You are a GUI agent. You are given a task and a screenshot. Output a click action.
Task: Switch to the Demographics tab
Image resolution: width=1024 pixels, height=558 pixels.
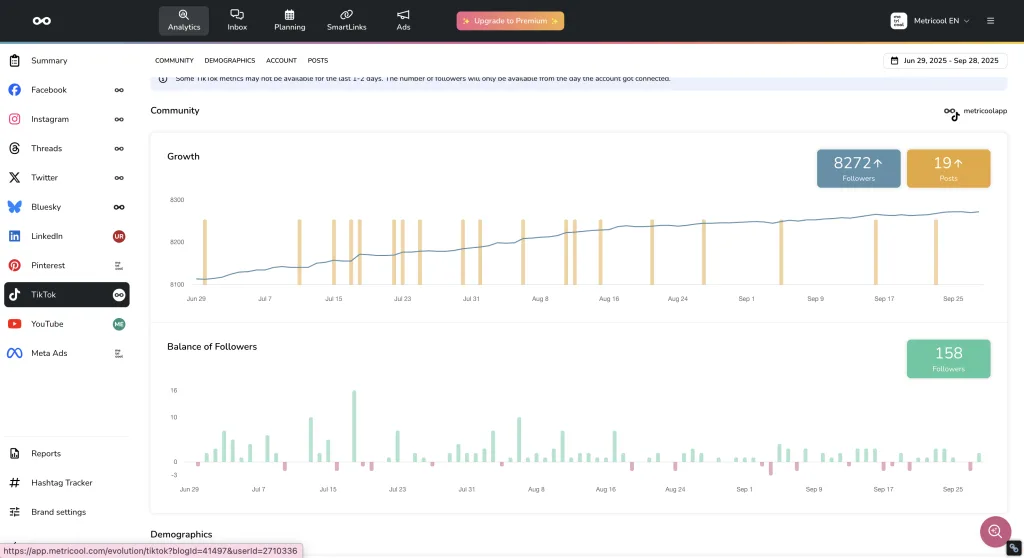click(x=230, y=61)
